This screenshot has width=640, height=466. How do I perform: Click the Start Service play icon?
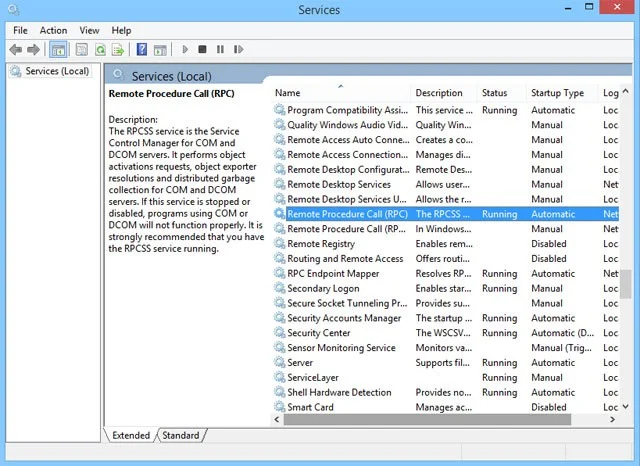pyautogui.click(x=185, y=49)
